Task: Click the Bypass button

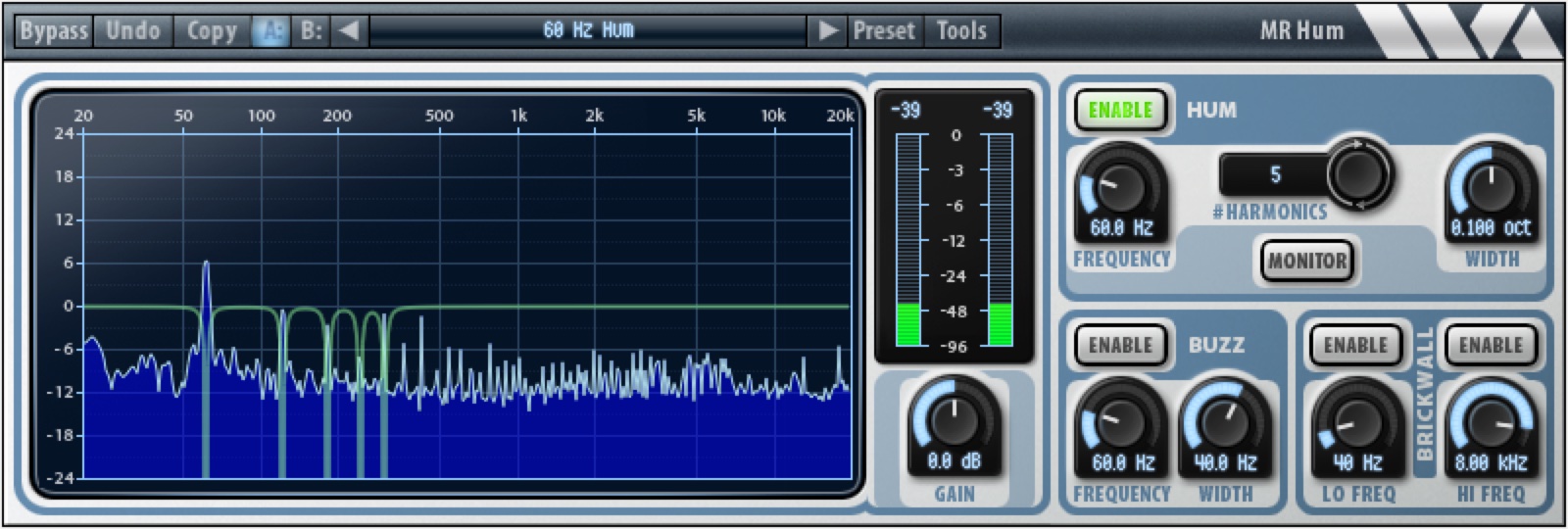Action: click(x=54, y=30)
